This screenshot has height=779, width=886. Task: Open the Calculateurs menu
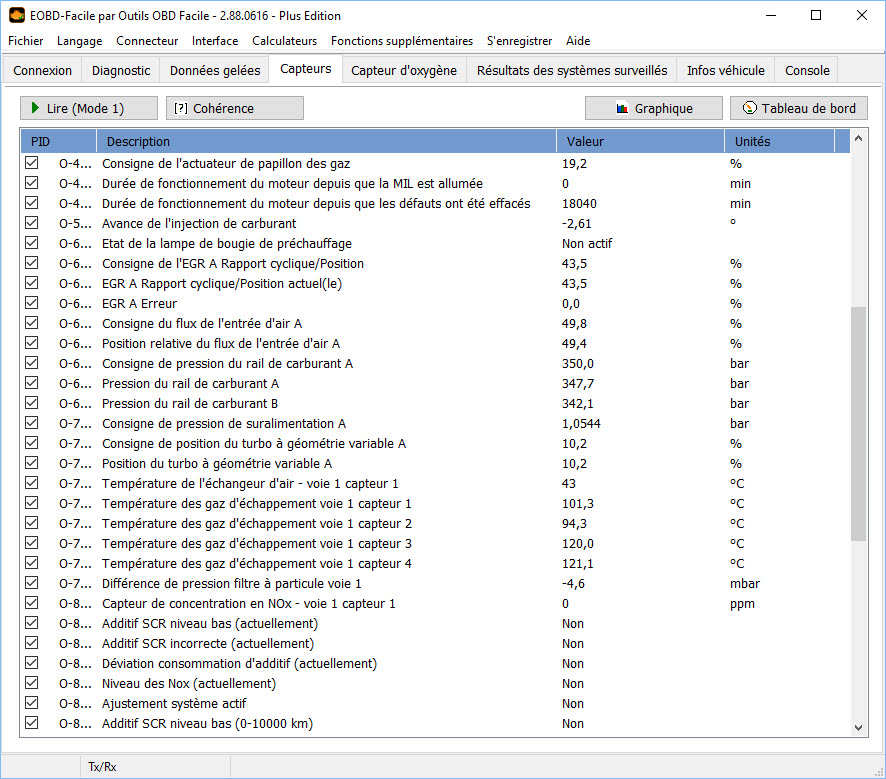click(284, 41)
